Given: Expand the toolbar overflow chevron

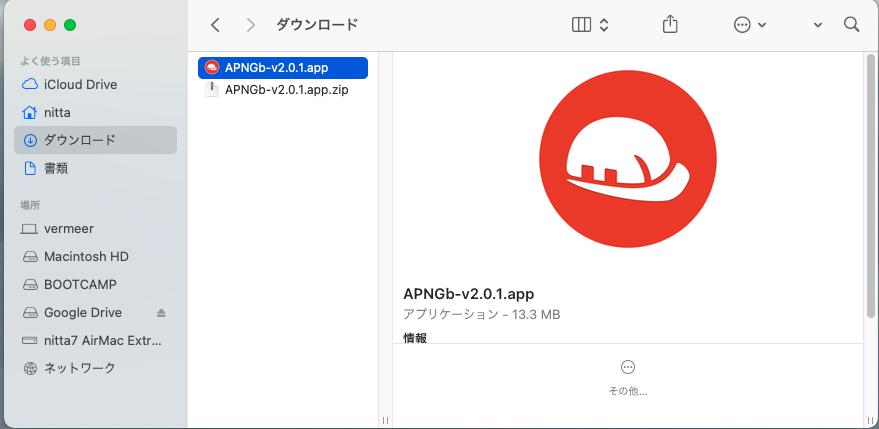Looking at the screenshot, I should coord(818,25).
